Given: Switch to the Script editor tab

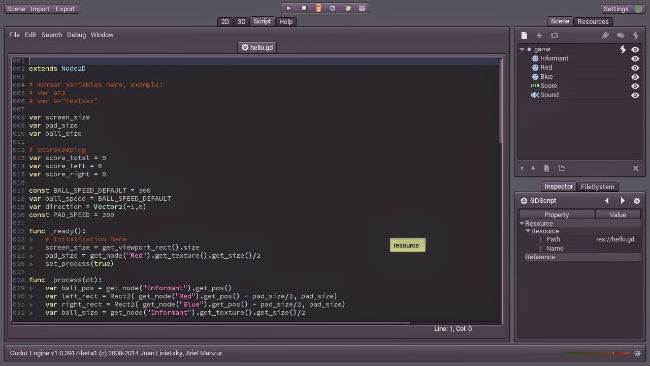Looking at the screenshot, I should click(262, 21).
